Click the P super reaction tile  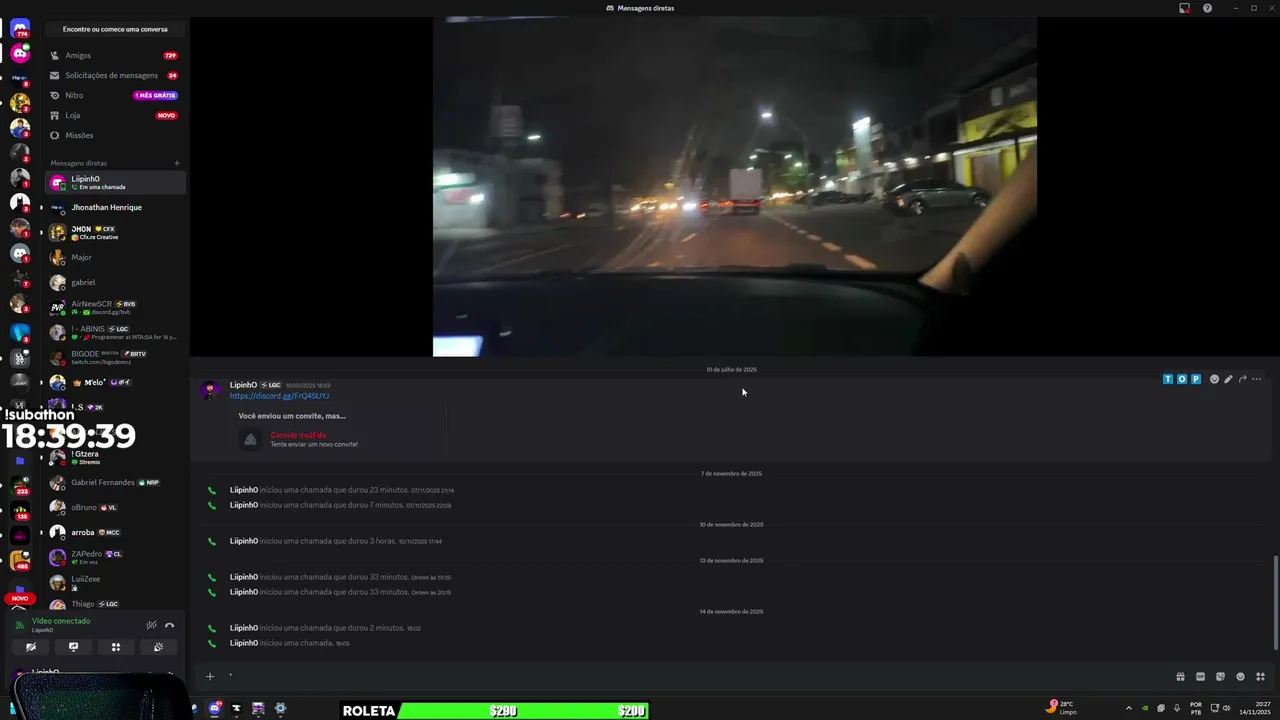(1196, 379)
